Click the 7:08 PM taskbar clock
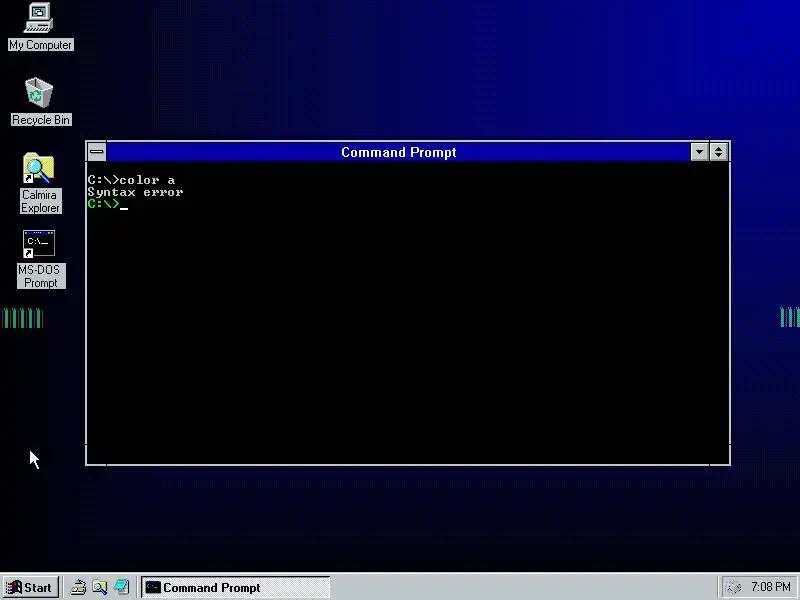Viewport: 800px width, 600px height. coord(770,587)
